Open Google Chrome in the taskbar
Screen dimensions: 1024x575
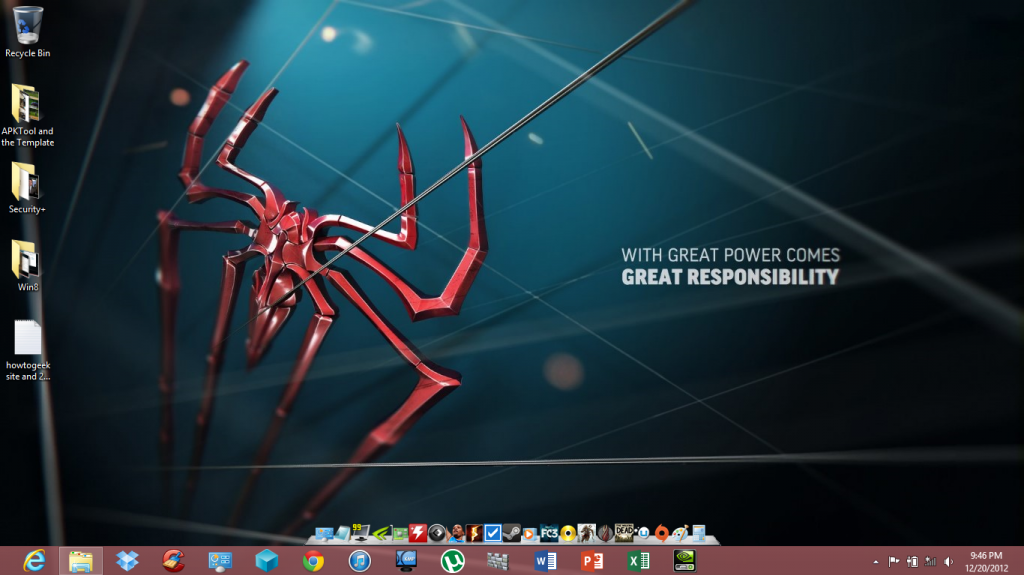[313, 561]
